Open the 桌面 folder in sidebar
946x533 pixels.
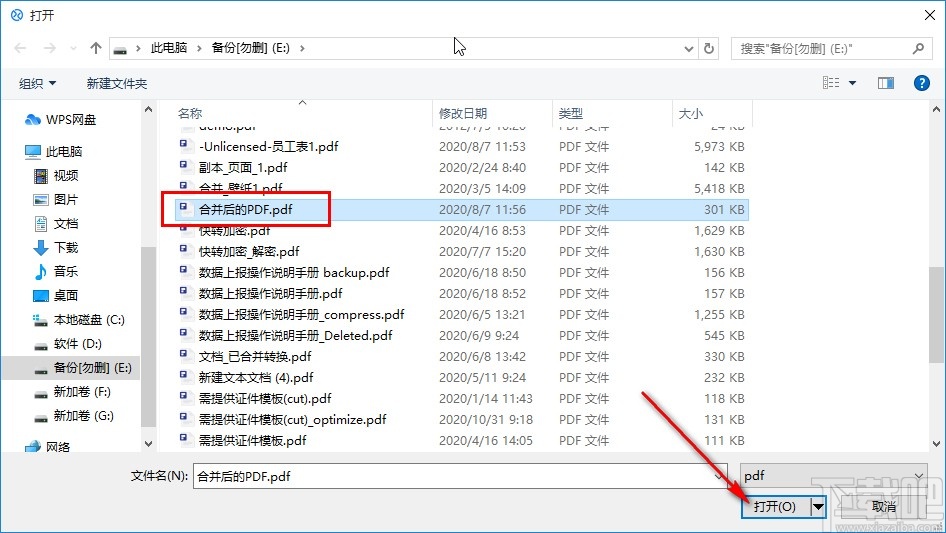click(56, 296)
